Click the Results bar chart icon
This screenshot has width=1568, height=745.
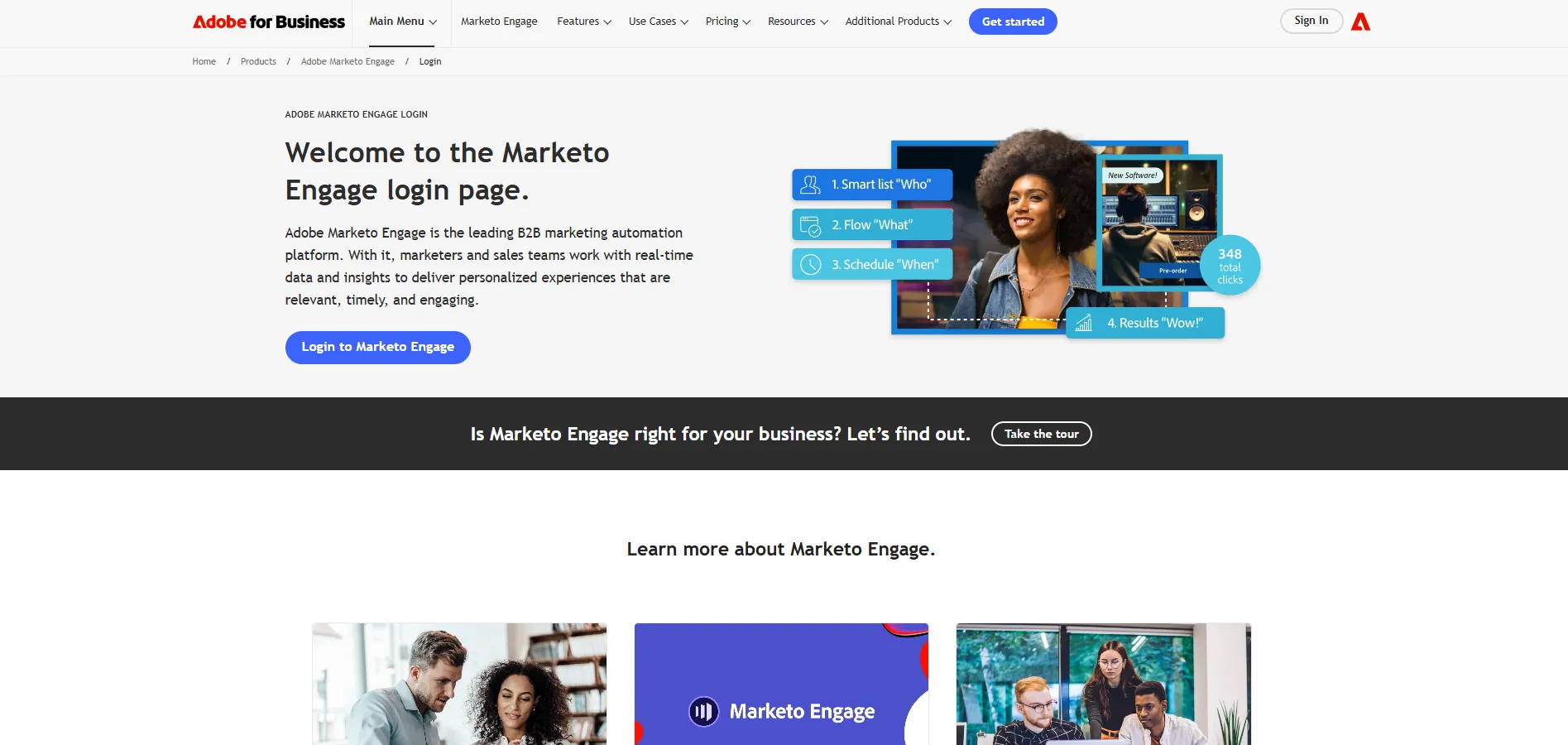point(1084,323)
